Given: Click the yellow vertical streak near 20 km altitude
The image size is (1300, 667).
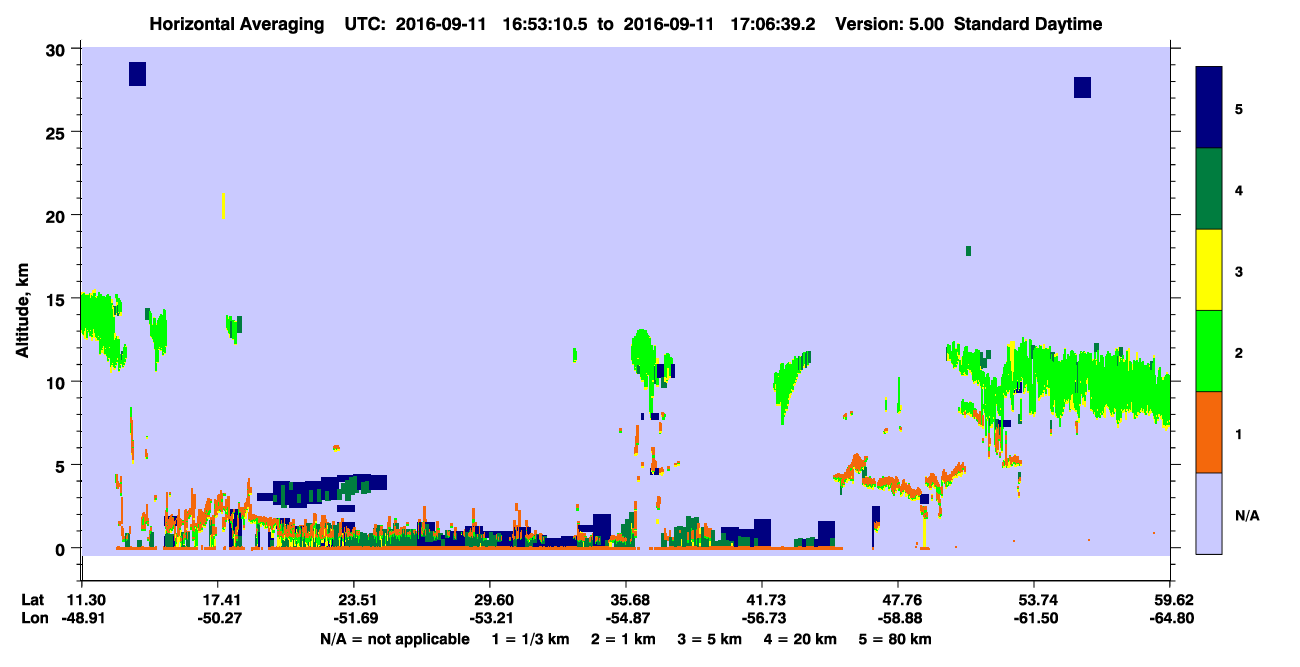Looking at the screenshot, I should (223, 206).
